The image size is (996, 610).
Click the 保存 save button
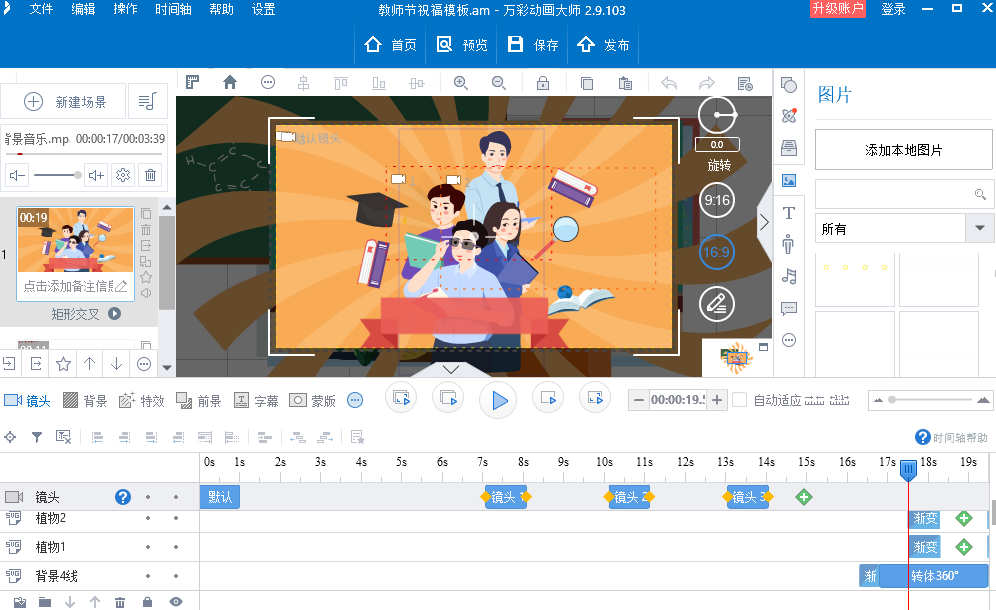533,44
